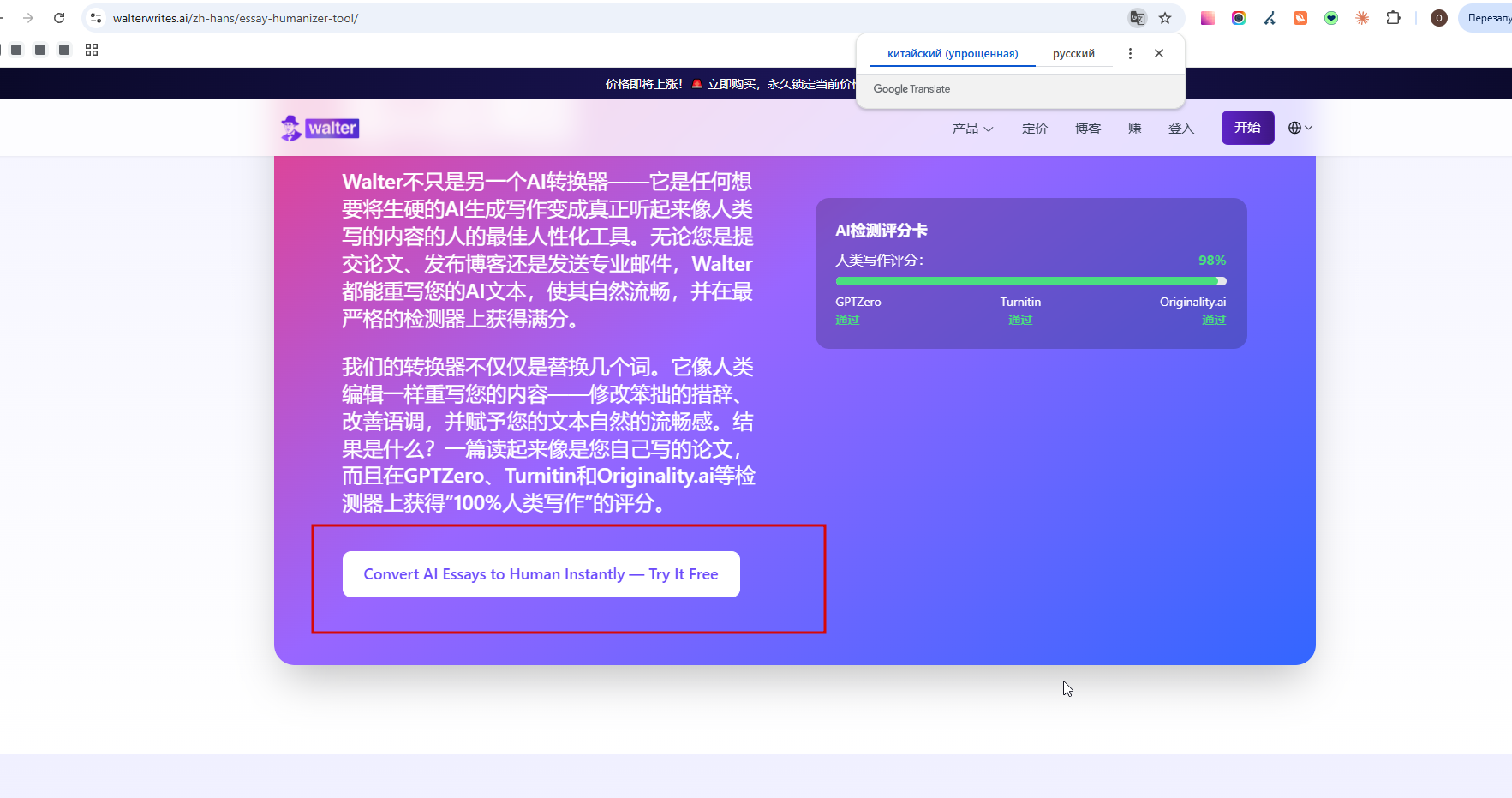Open the Extensions puzzle piece menu
The image size is (1512, 798).
pyautogui.click(x=1394, y=18)
